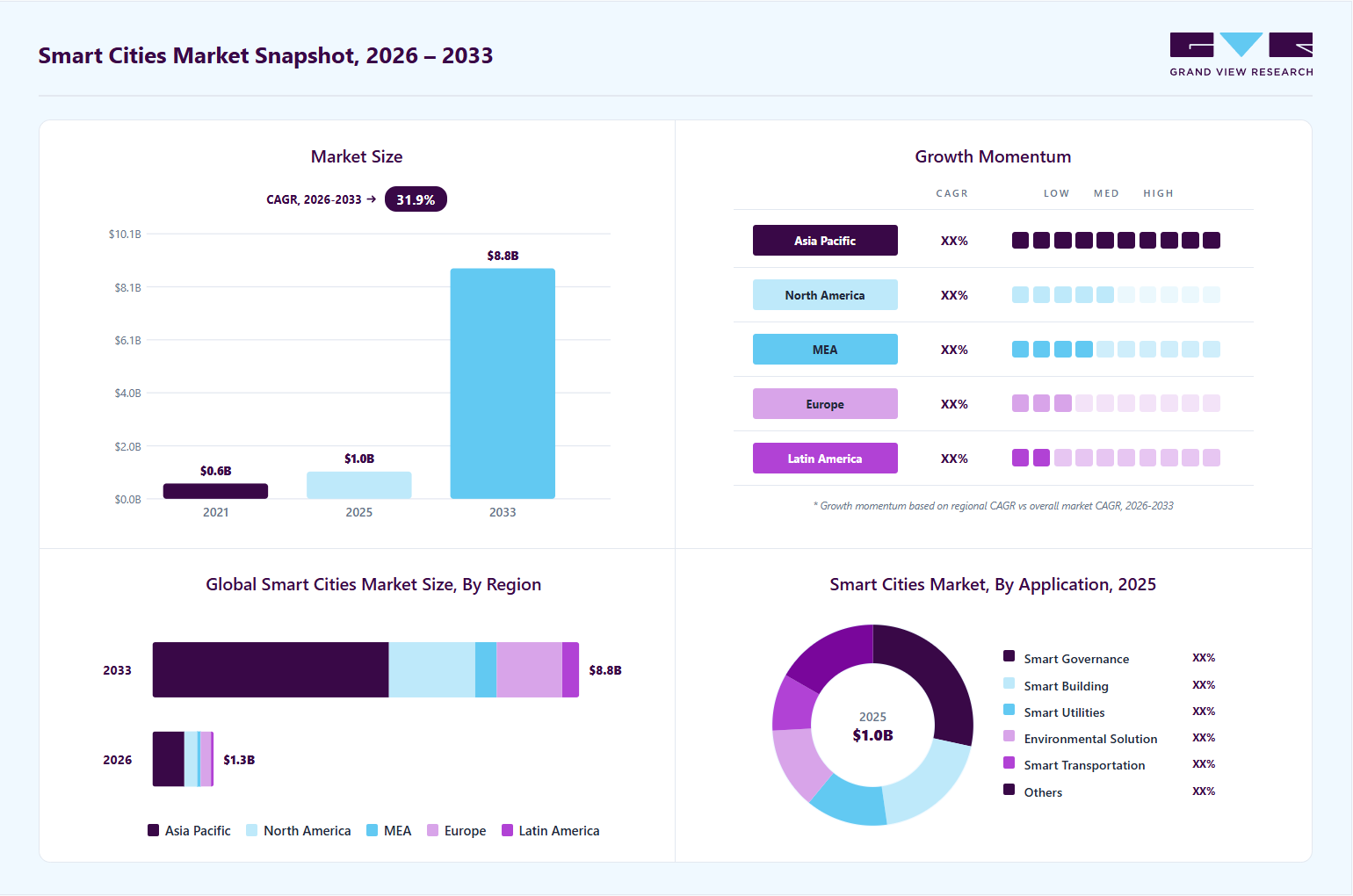Click the North America XX% CAGR value

954,295
